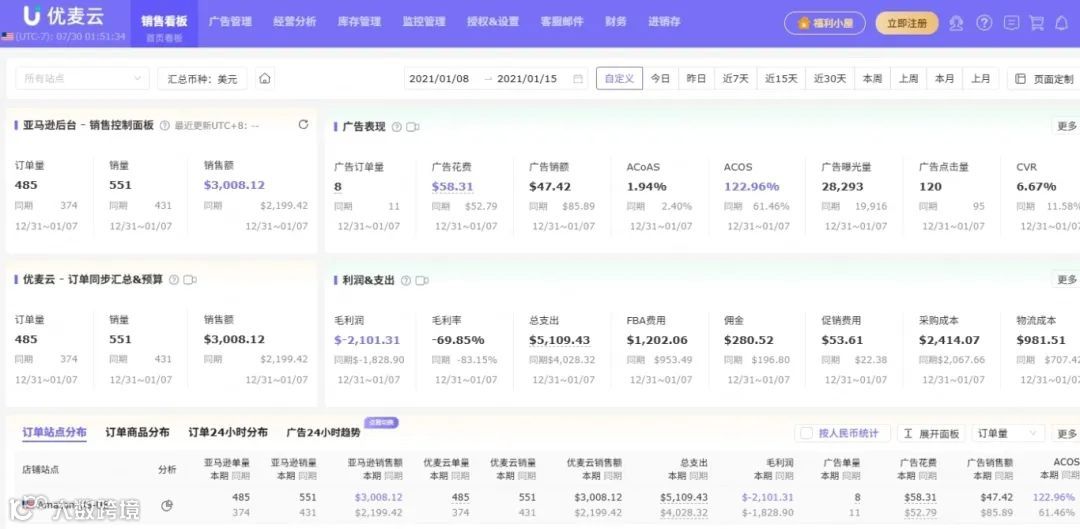
Task: Open the 库存管理 navigation menu
Action: (359, 21)
